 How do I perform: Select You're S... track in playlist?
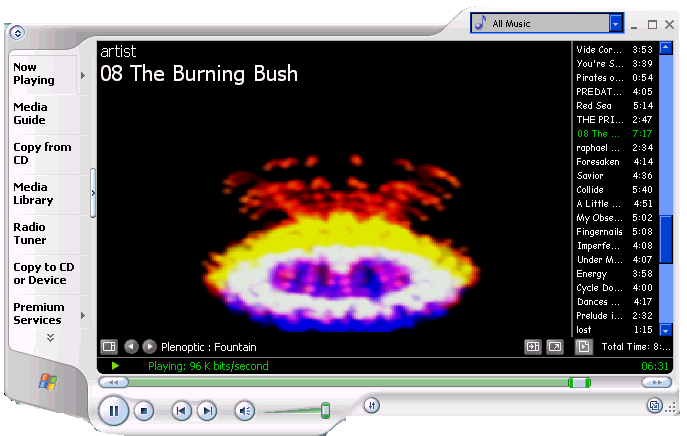[615, 64]
